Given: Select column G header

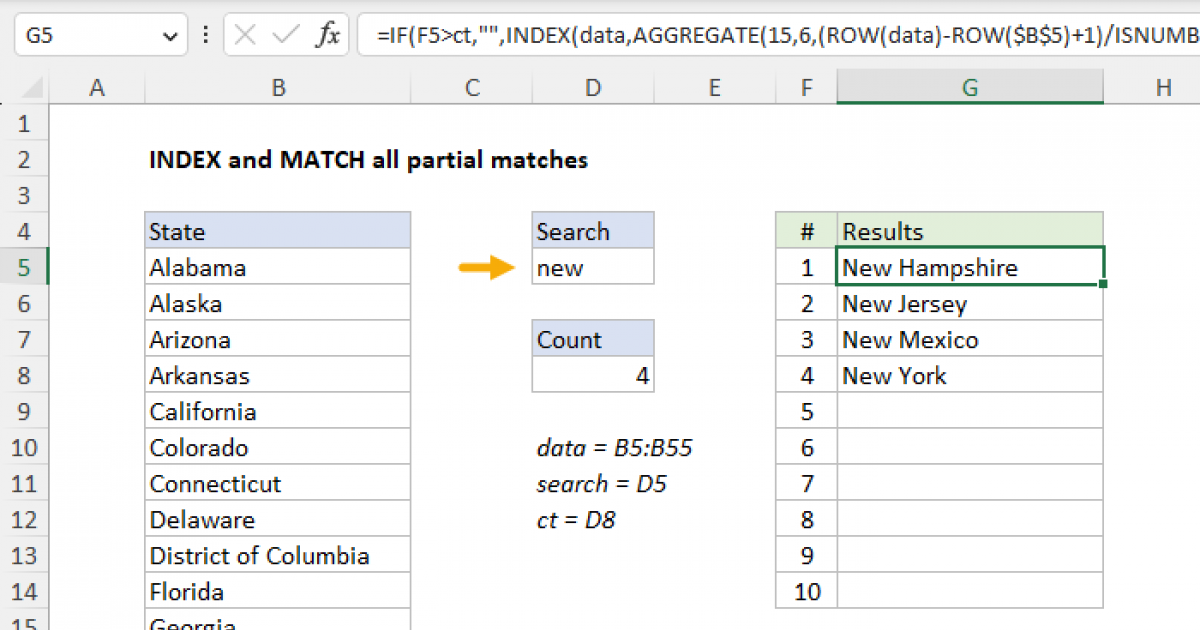Looking at the screenshot, I should point(969,87).
